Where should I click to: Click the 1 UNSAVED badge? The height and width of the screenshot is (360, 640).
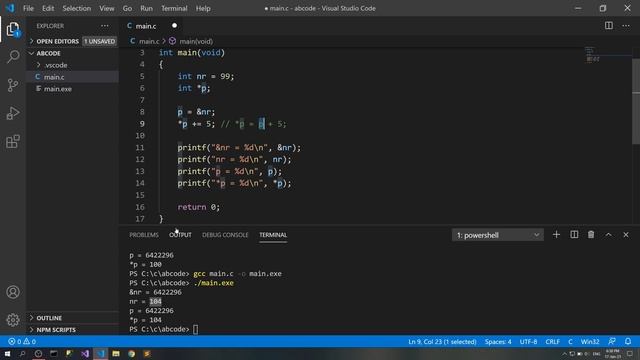click(x=100, y=41)
